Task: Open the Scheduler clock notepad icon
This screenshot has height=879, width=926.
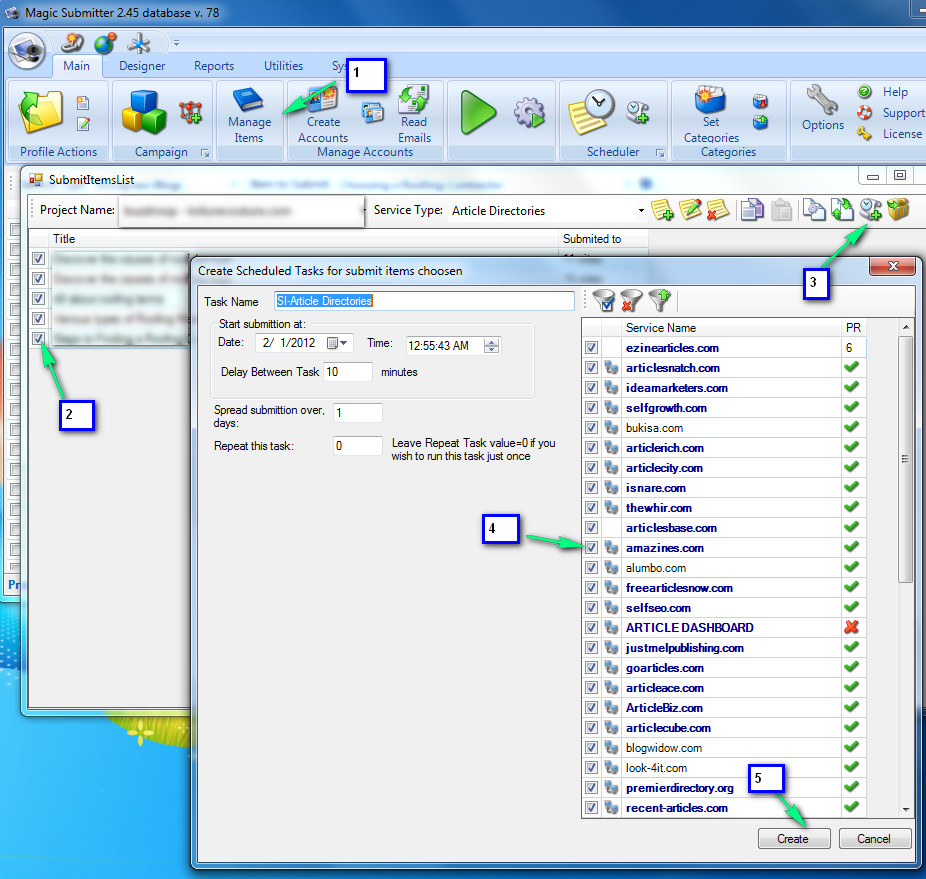Action: click(591, 111)
